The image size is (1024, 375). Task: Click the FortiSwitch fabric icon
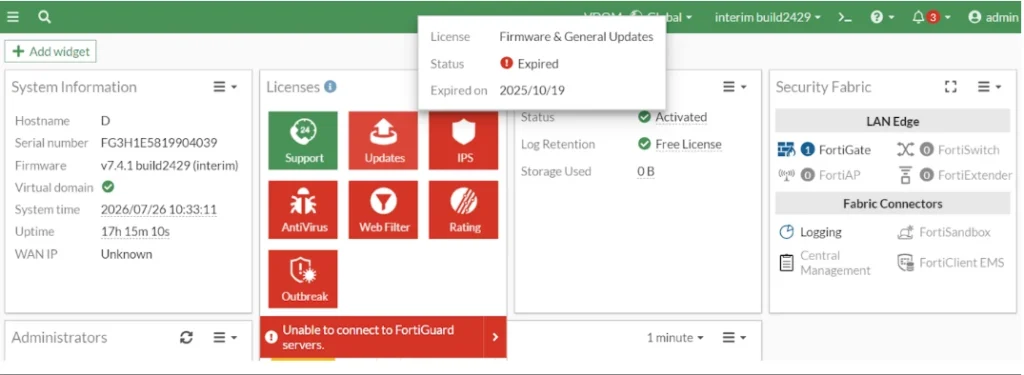905,150
